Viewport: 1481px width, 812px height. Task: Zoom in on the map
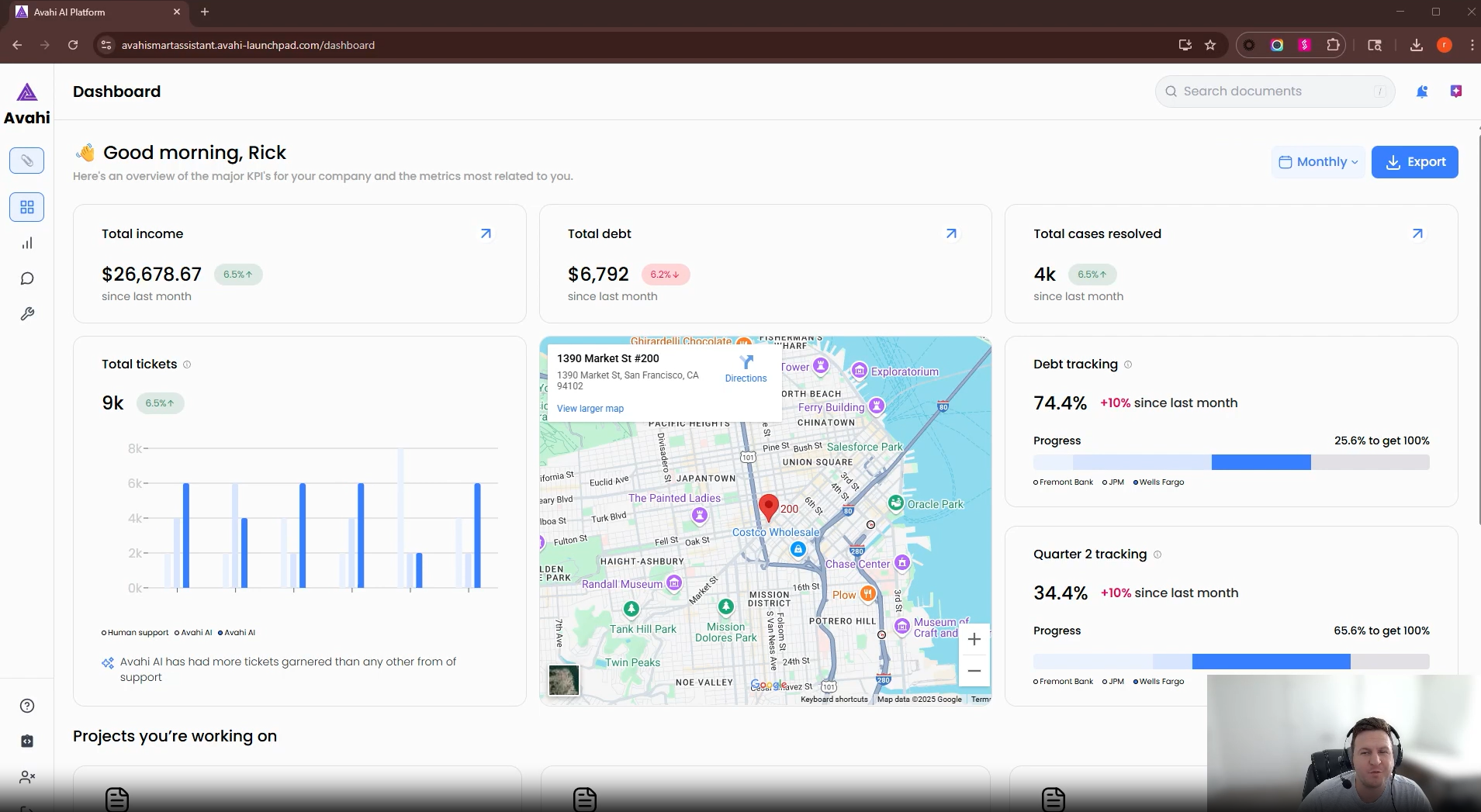point(974,639)
